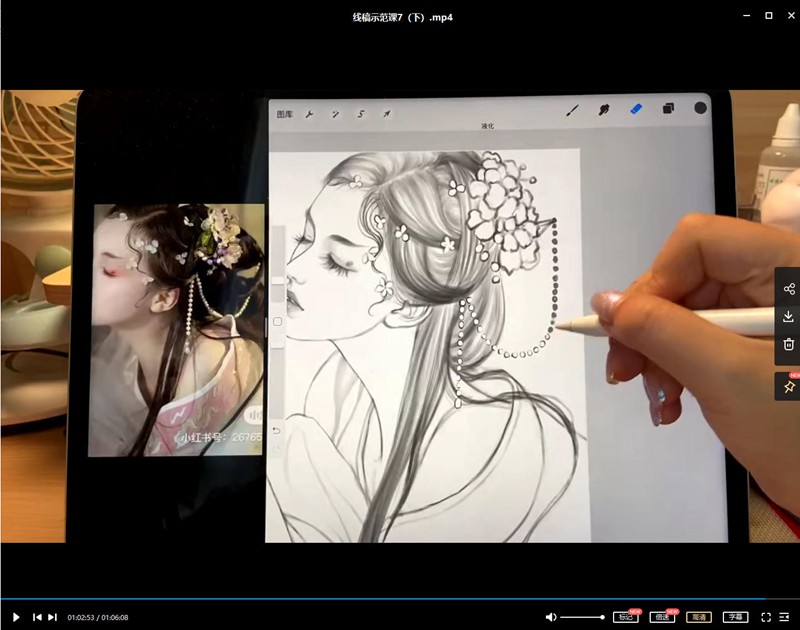Toggle 字幕 subtitles on
The height and width of the screenshot is (630, 800).
[736, 617]
